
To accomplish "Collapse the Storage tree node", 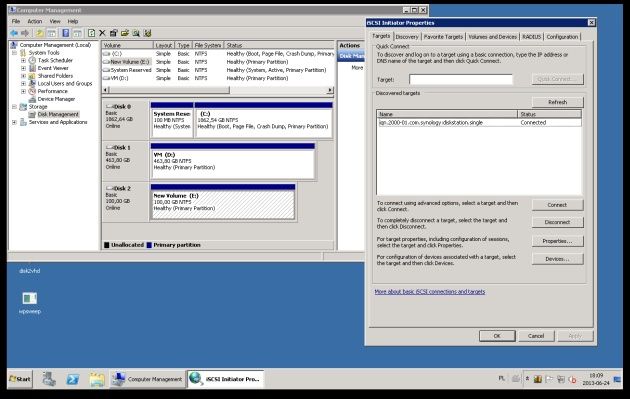I will [14, 107].
